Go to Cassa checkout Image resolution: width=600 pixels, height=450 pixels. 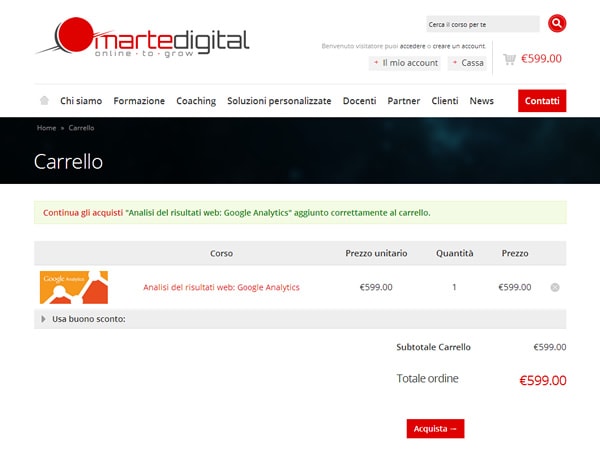coord(467,63)
